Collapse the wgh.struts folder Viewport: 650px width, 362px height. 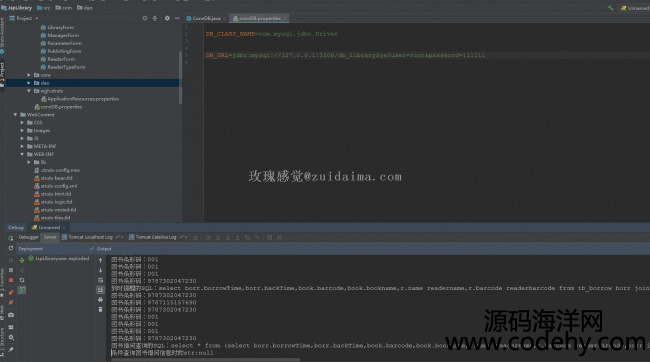(x=29, y=91)
